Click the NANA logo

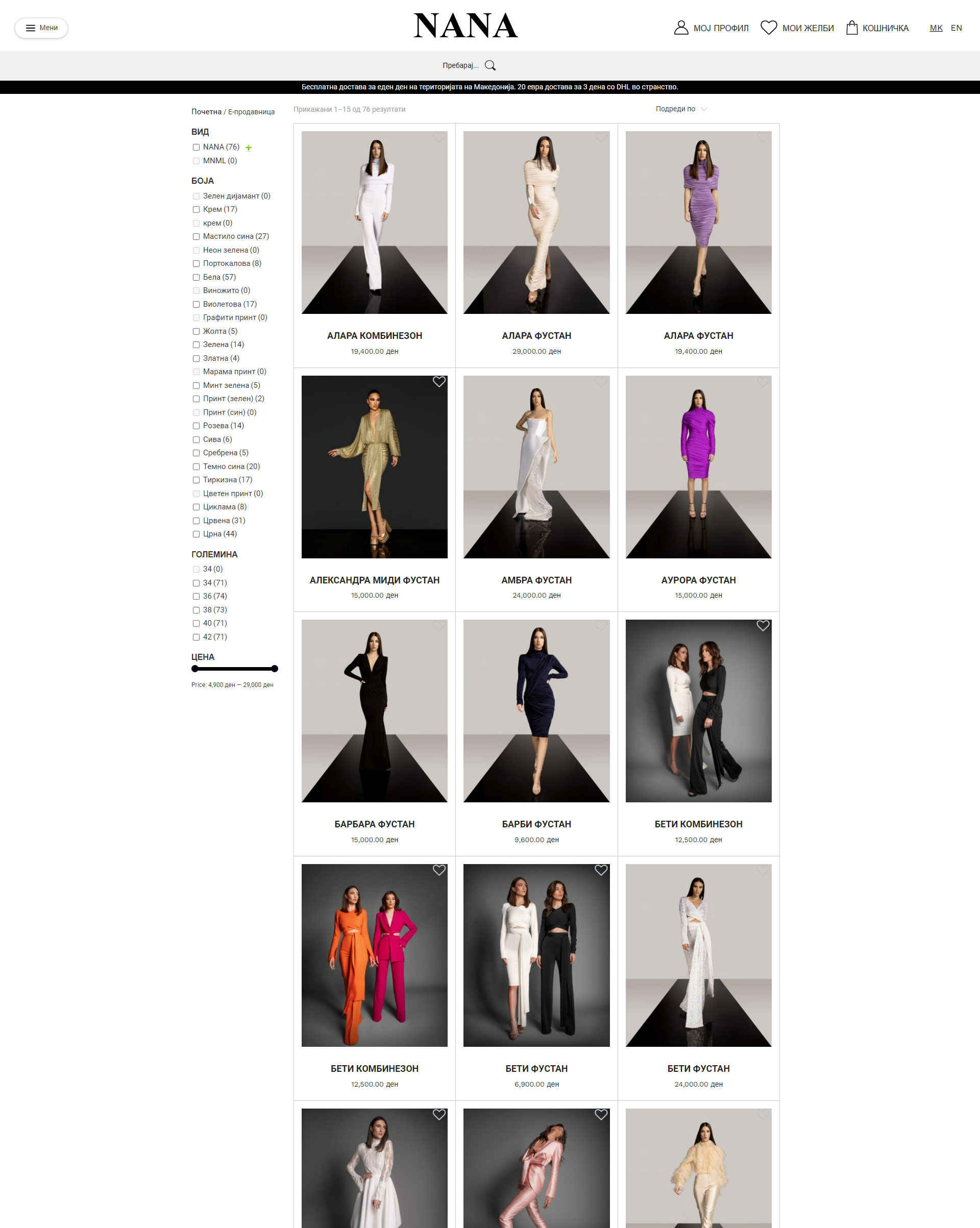point(465,26)
